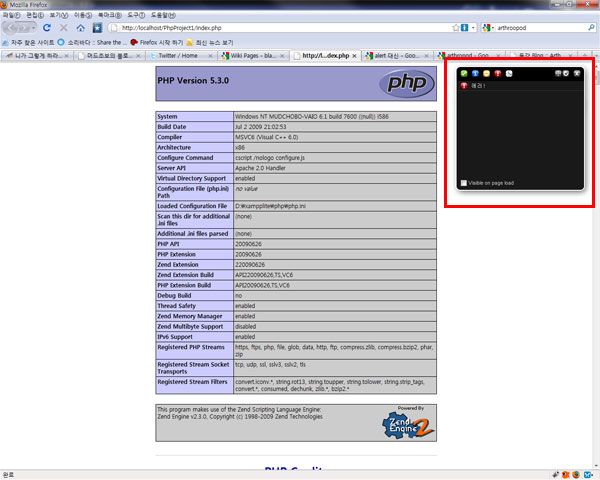Open the address bar history dropdown
This screenshot has height=480, width=600.
pos(473,28)
